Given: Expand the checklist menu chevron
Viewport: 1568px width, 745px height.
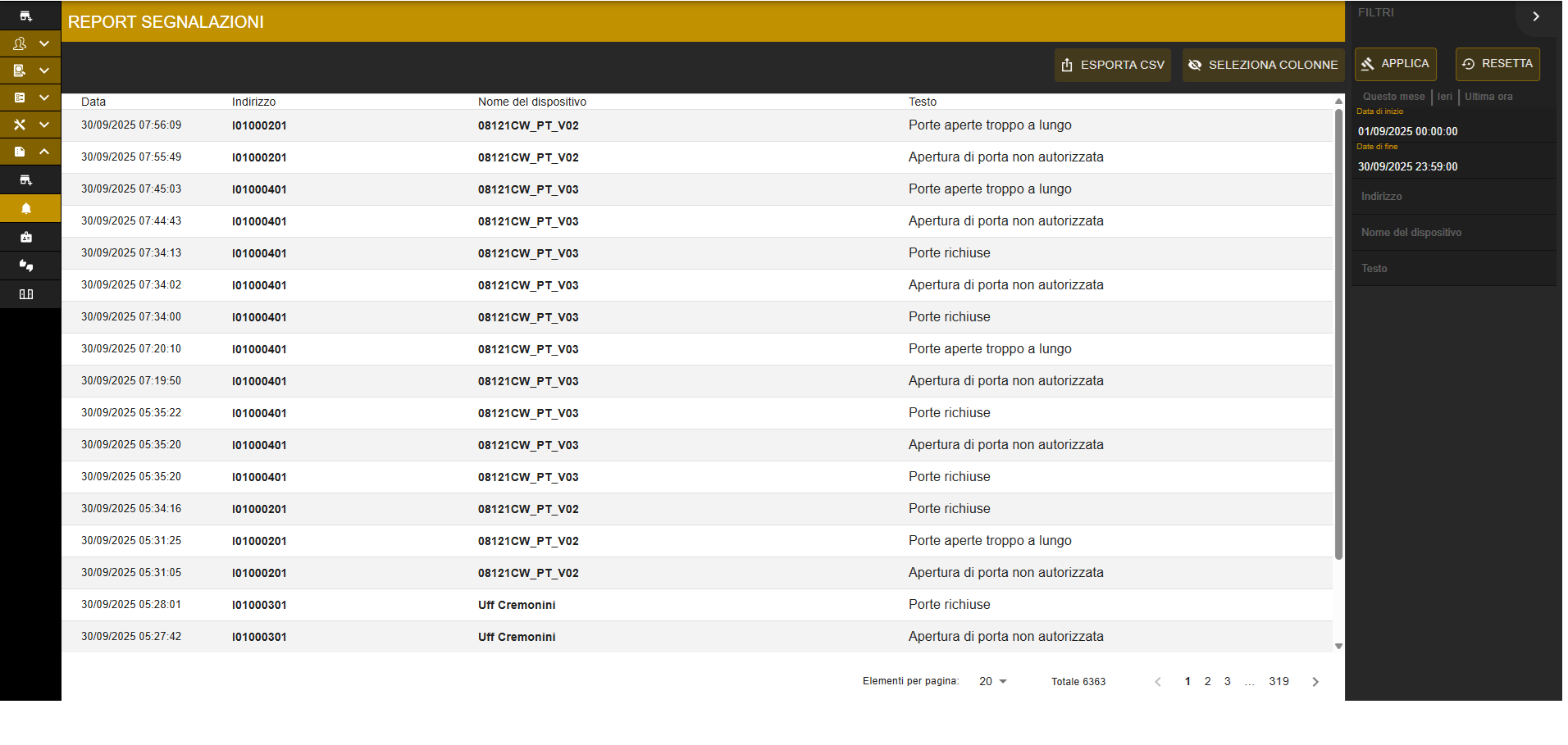Looking at the screenshot, I should point(44,98).
